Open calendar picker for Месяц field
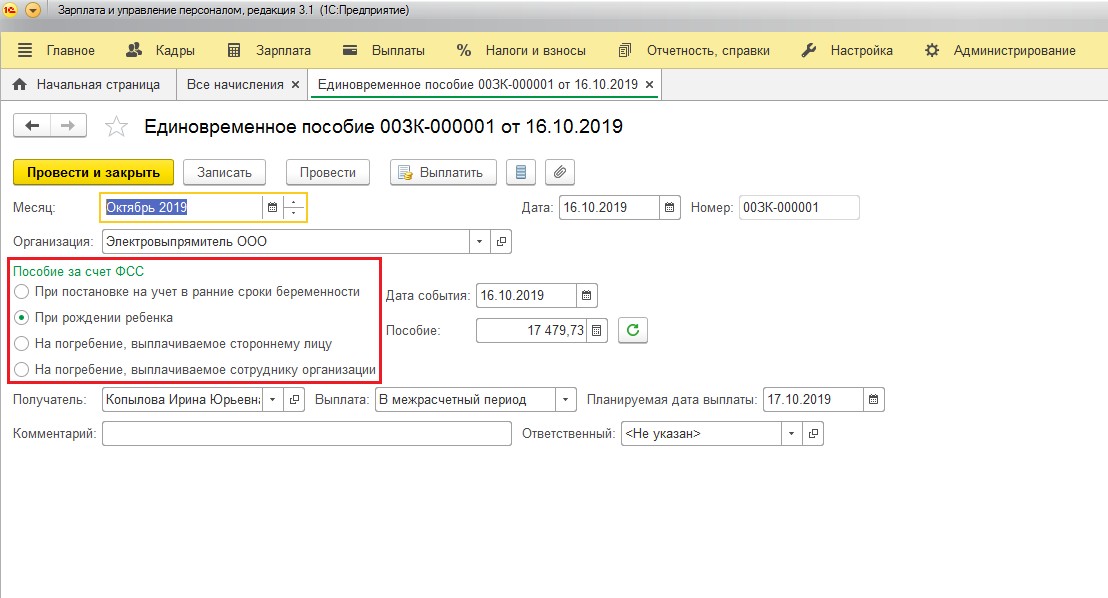Viewport: 1108px width, 598px height. click(x=272, y=208)
